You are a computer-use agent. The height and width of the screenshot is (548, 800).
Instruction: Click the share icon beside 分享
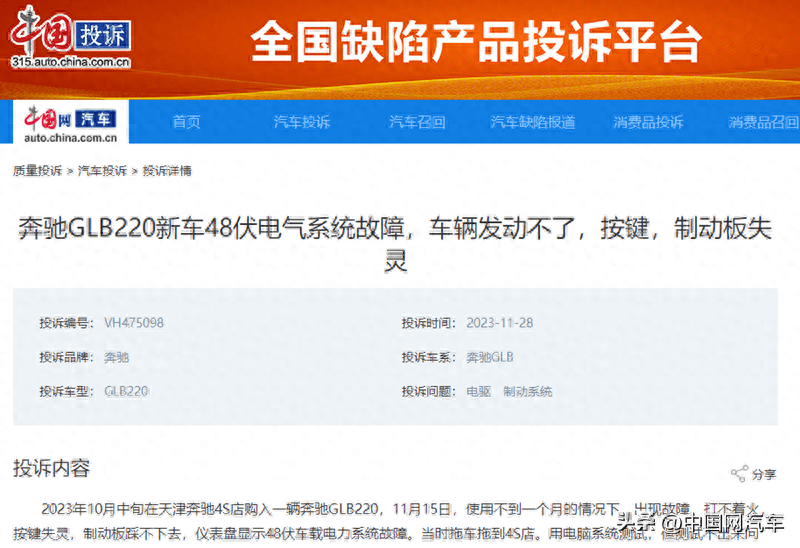[739, 474]
